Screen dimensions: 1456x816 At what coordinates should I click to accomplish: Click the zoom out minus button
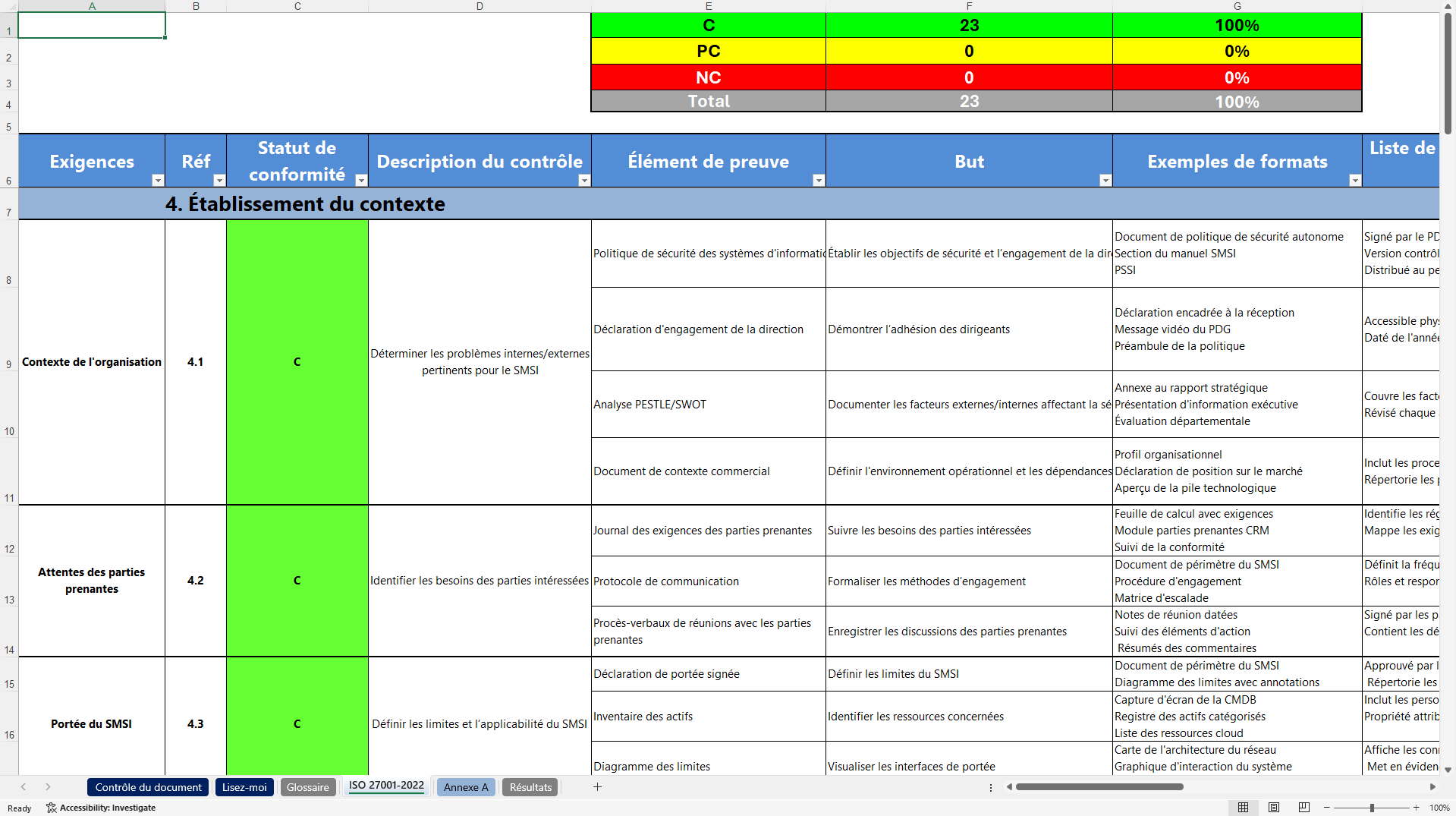tap(1327, 808)
